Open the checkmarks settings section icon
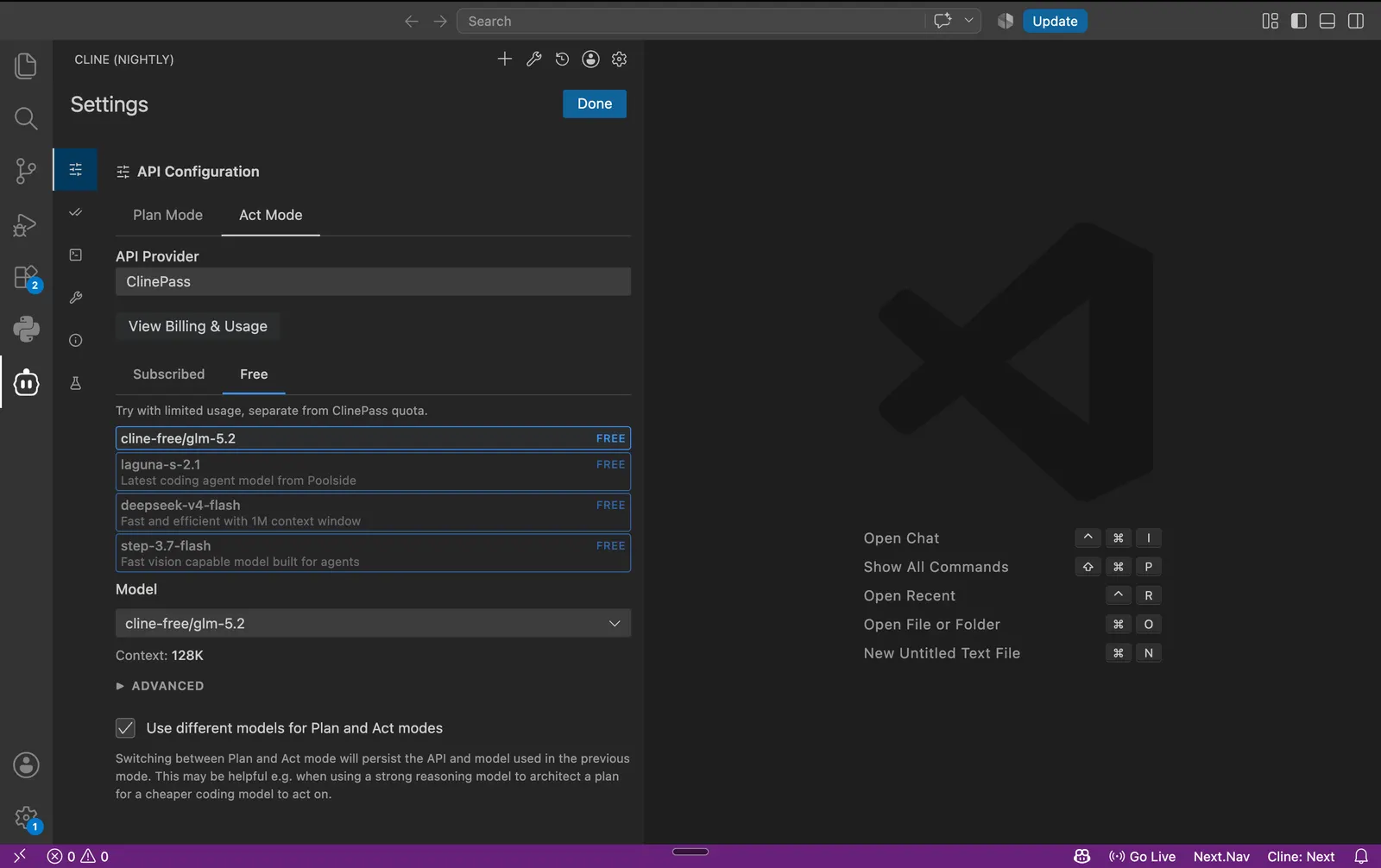Image resolution: width=1381 pixels, height=868 pixels. click(x=76, y=212)
